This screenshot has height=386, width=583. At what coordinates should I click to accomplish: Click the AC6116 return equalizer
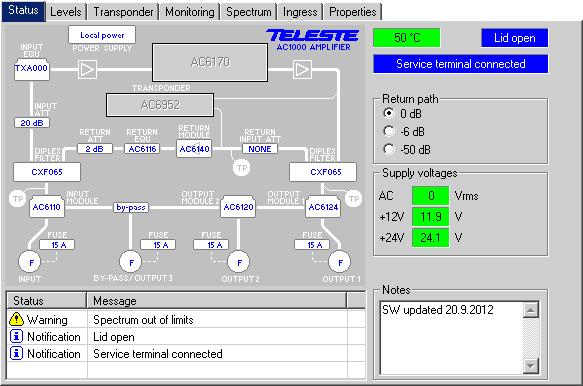point(142,149)
